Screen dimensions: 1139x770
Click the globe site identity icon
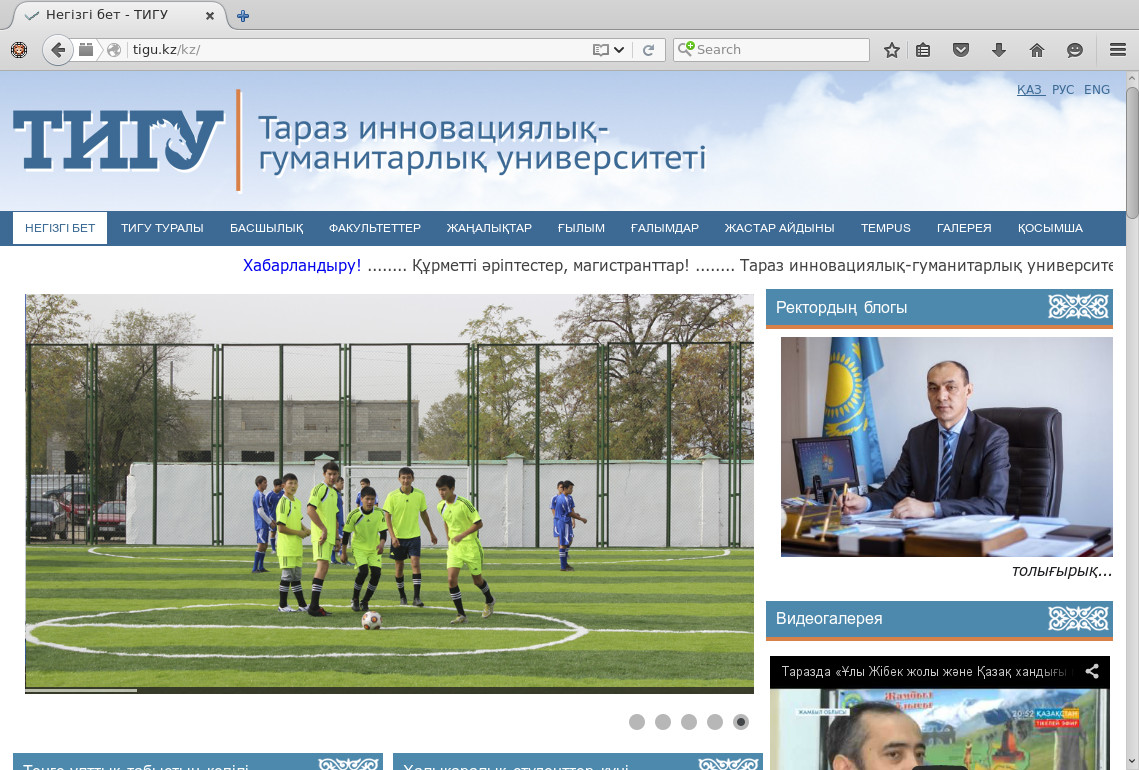tap(114, 49)
